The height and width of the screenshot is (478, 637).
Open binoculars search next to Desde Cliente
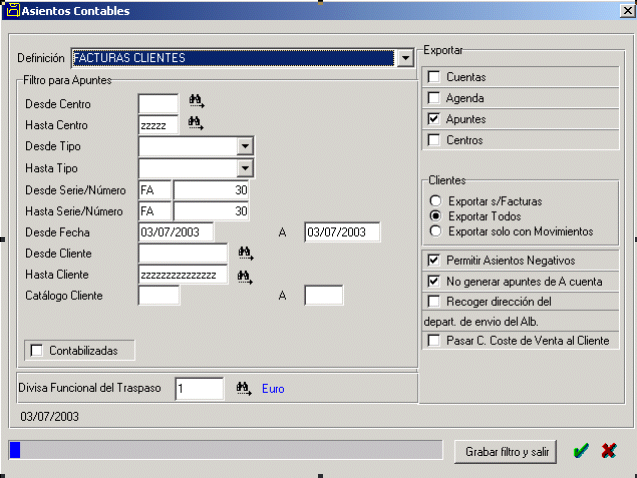click(x=246, y=253)
